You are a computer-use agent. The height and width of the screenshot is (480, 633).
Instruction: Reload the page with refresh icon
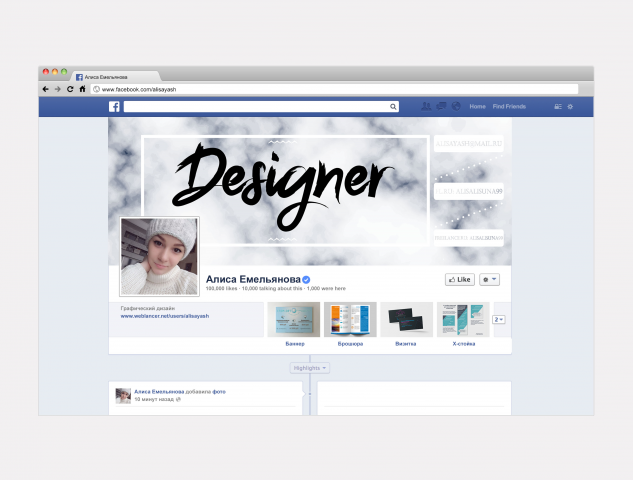coord(70,89)
